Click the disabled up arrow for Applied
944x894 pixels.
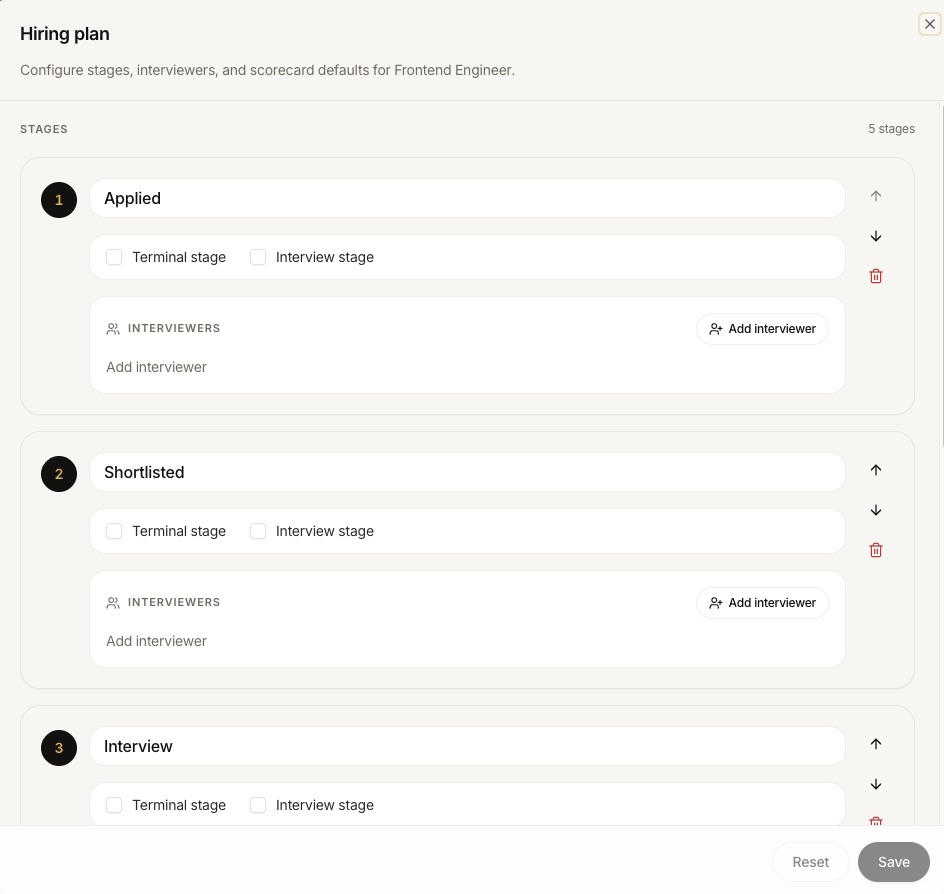tap(876, 196)
